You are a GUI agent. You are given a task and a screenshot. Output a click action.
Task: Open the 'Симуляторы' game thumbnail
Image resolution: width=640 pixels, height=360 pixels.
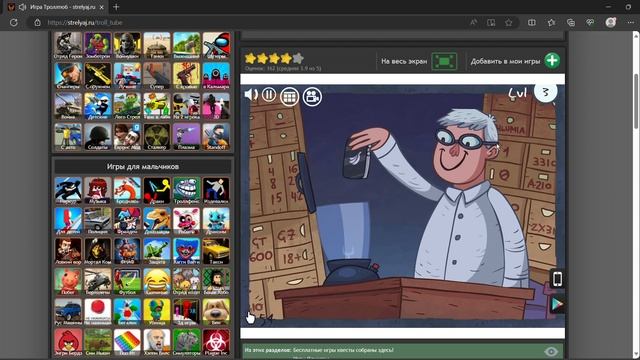[x=187, y=342]
